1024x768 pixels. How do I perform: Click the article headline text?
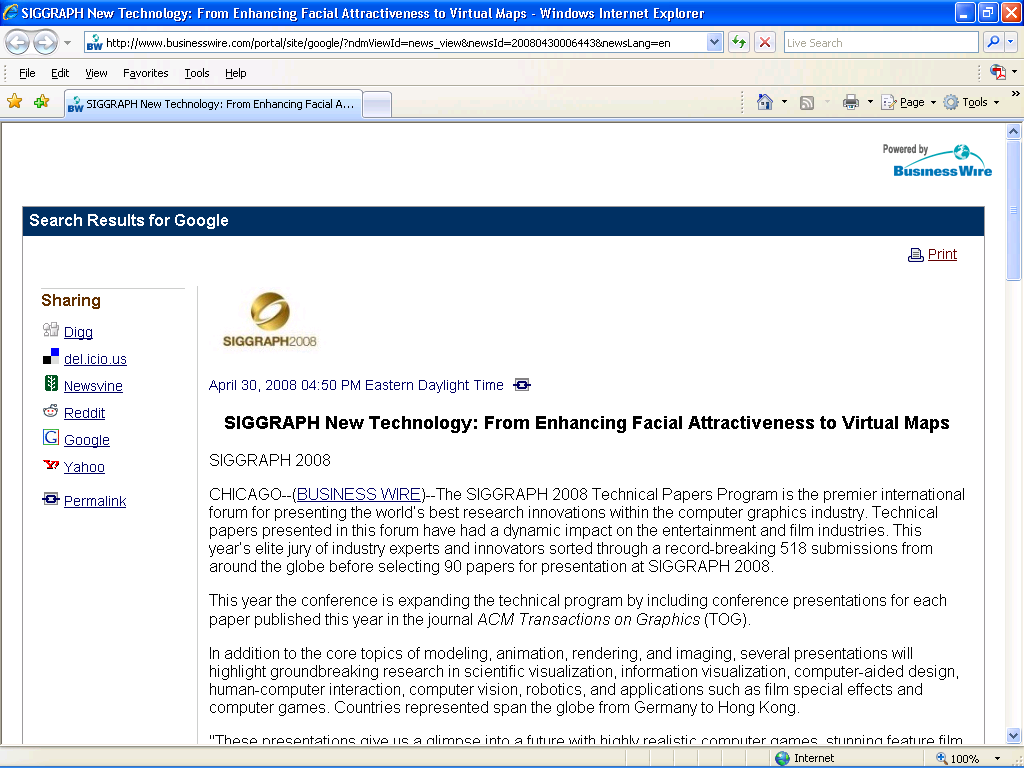(x=586, y=423)
